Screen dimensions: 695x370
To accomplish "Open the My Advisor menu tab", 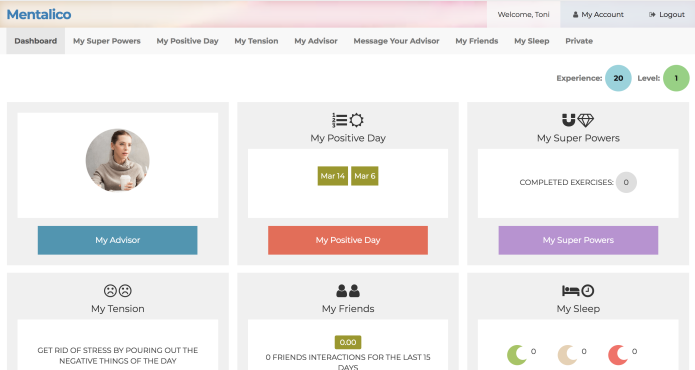I will 316,41.
